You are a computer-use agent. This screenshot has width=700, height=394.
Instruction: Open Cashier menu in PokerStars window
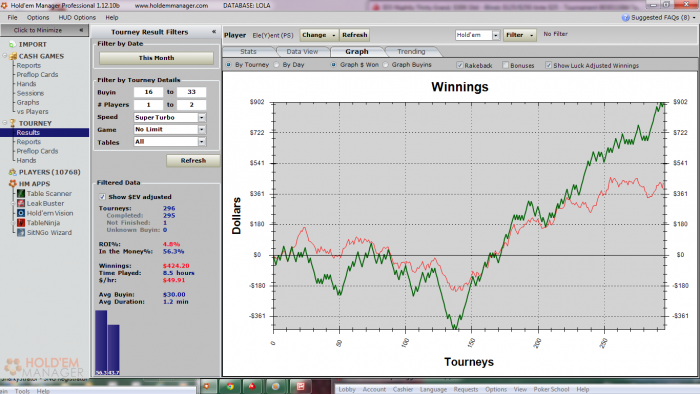tap(403, 390)
